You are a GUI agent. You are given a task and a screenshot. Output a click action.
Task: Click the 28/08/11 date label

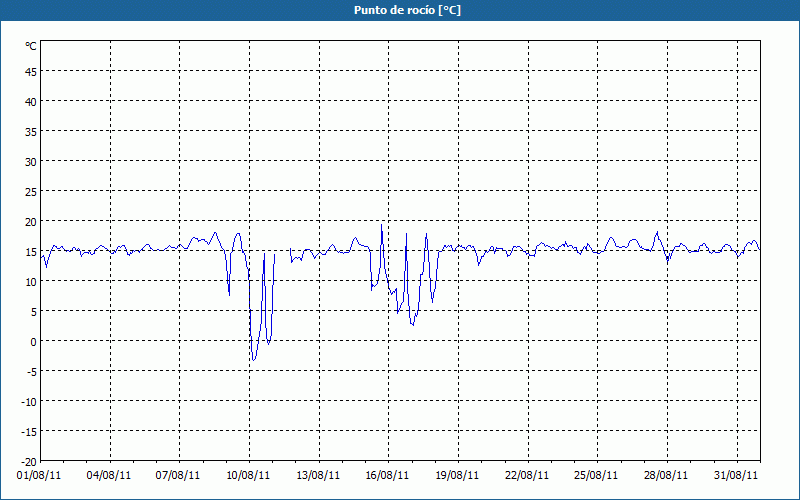tap(666, 475)
